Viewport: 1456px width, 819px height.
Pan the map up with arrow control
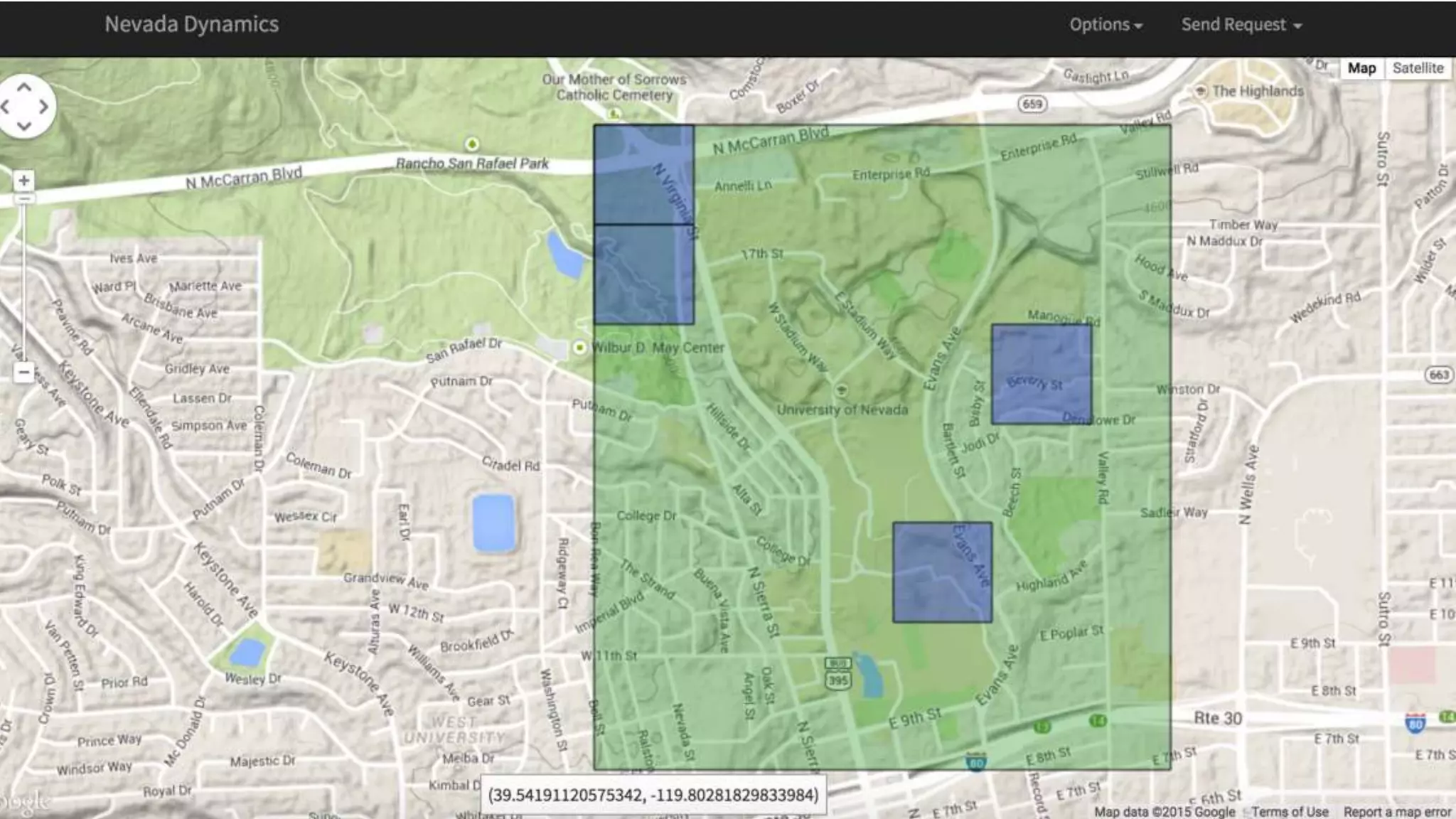coord(24,87)
